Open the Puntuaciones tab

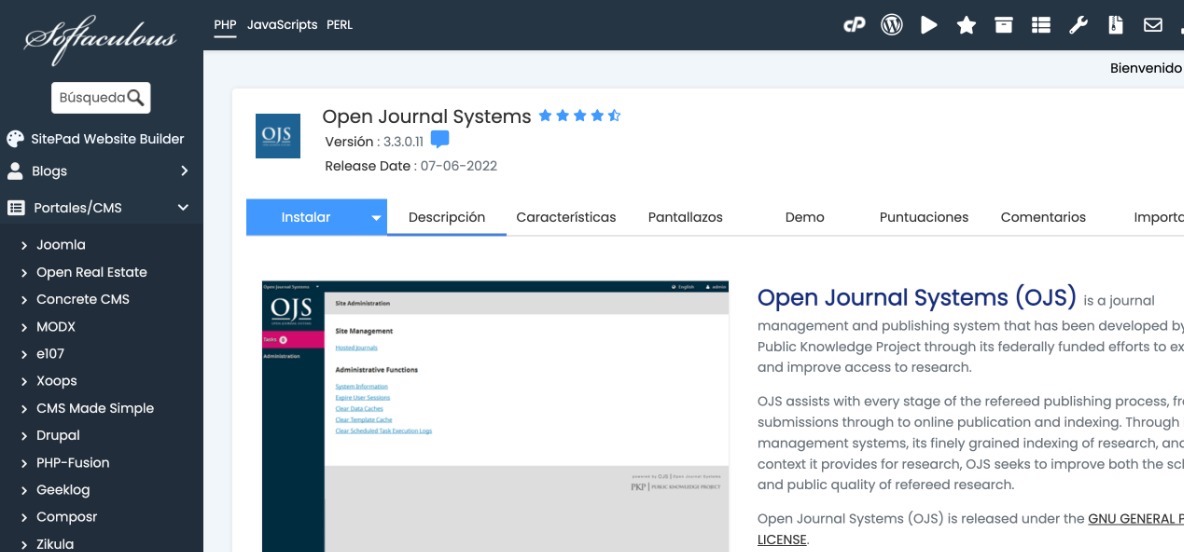(924, 217)
